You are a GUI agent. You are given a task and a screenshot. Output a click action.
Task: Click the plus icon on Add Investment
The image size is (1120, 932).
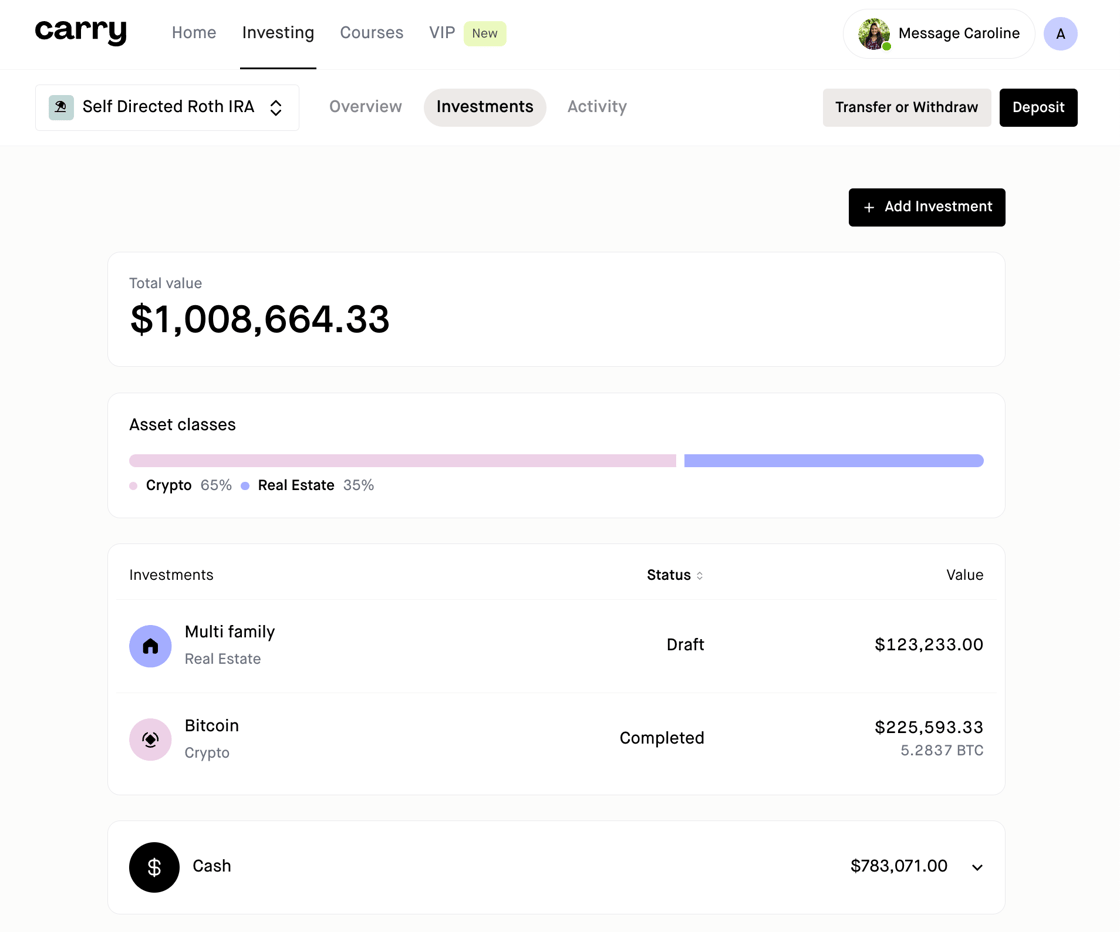tap(869, 207)
